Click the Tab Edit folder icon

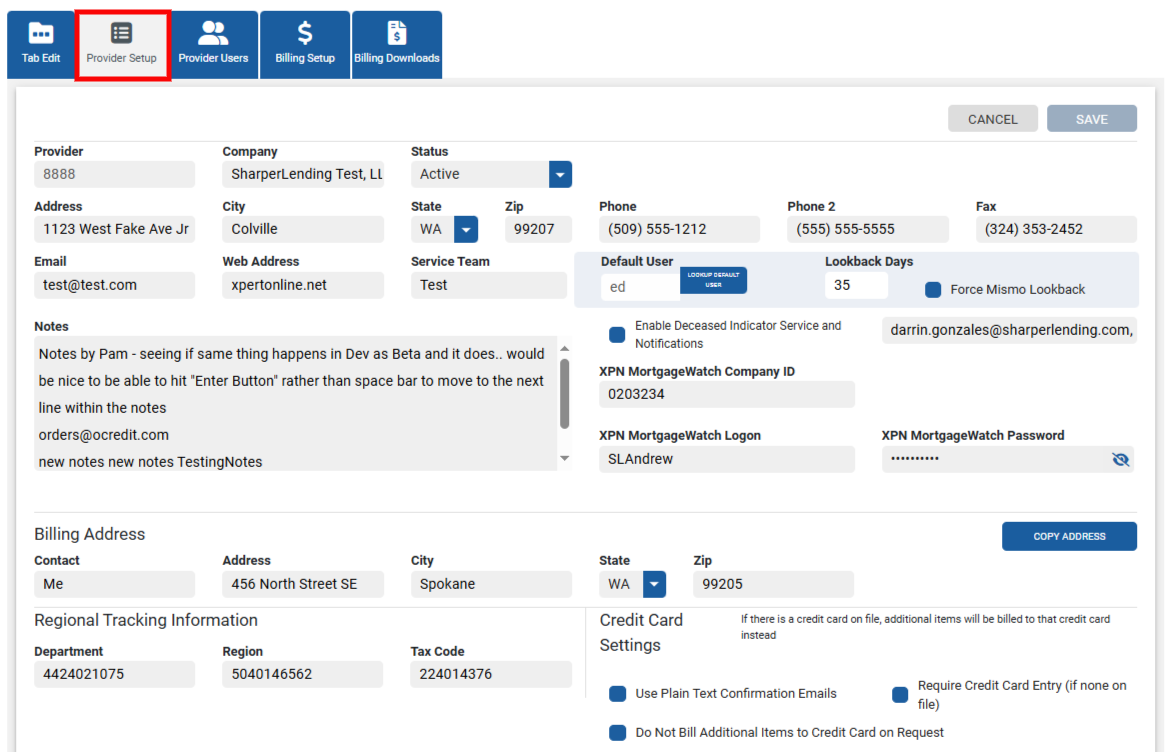click(x=41, y=33)
